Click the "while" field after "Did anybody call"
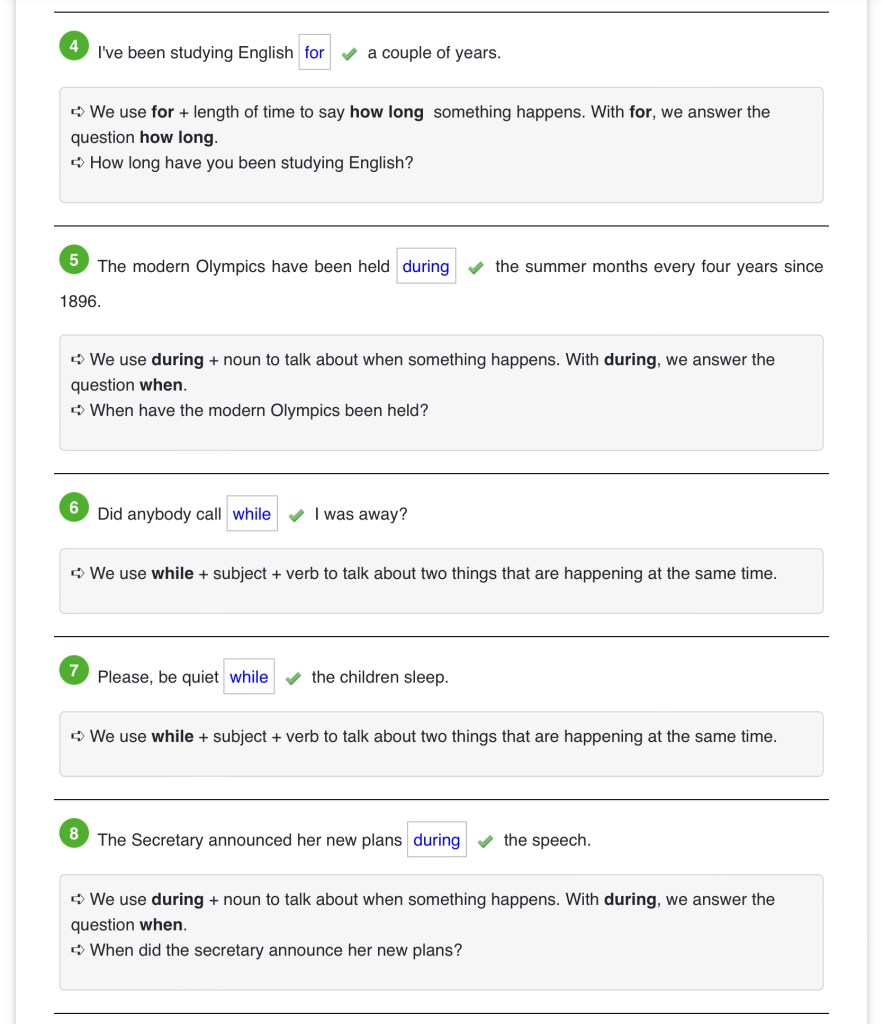Viewport: 883px width, 1024px height. pyautogui.click(x=252, y=514)
